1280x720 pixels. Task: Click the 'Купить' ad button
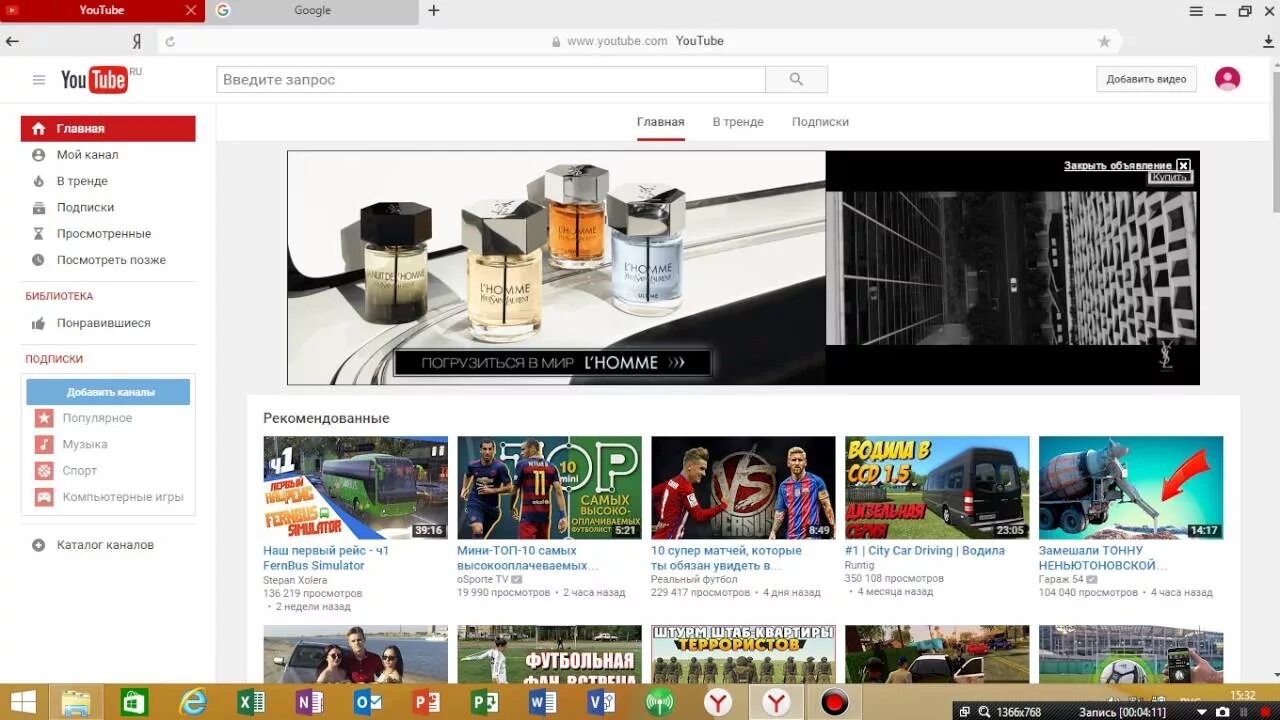1169,177
